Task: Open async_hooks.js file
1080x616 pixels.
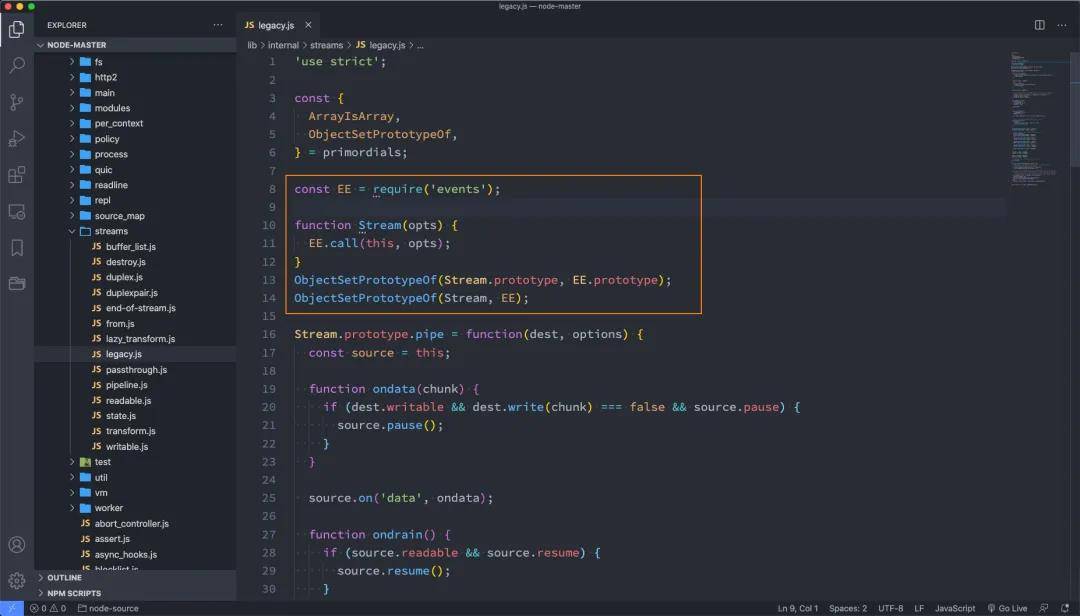Action: [135, 554]
